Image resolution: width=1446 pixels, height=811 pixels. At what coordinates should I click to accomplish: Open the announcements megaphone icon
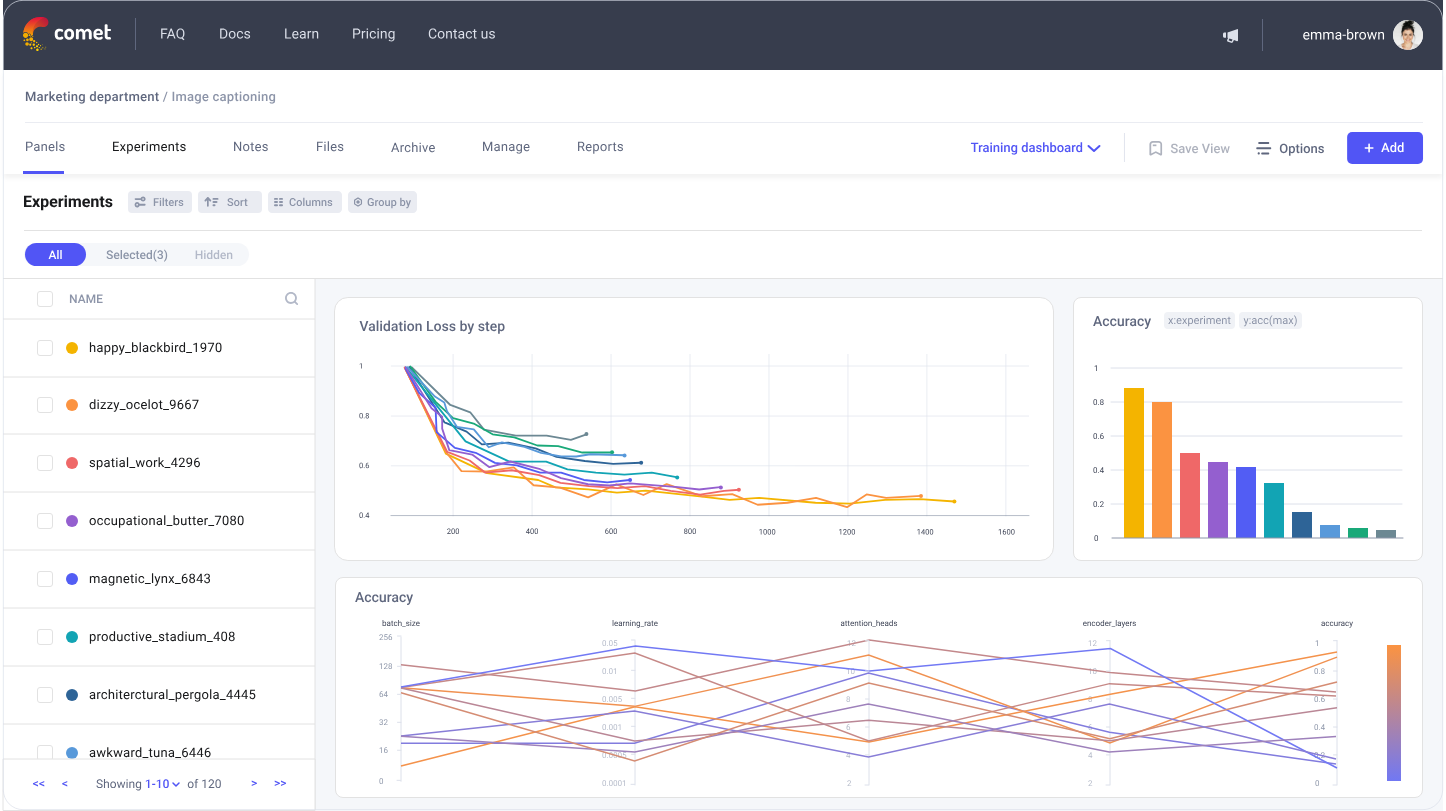click(1231, 35)
